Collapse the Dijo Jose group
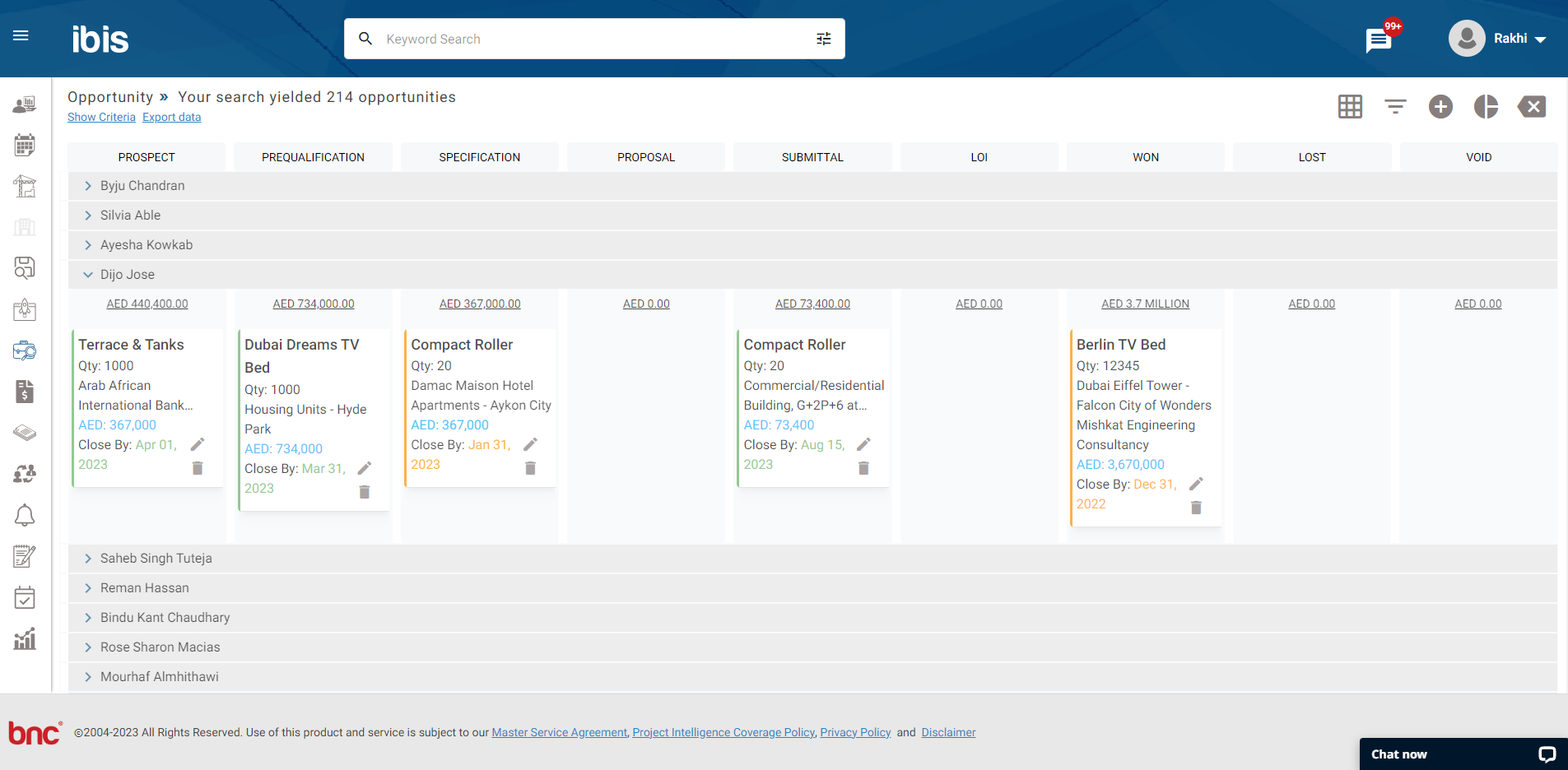1568x770 pixels. point(88,274)
